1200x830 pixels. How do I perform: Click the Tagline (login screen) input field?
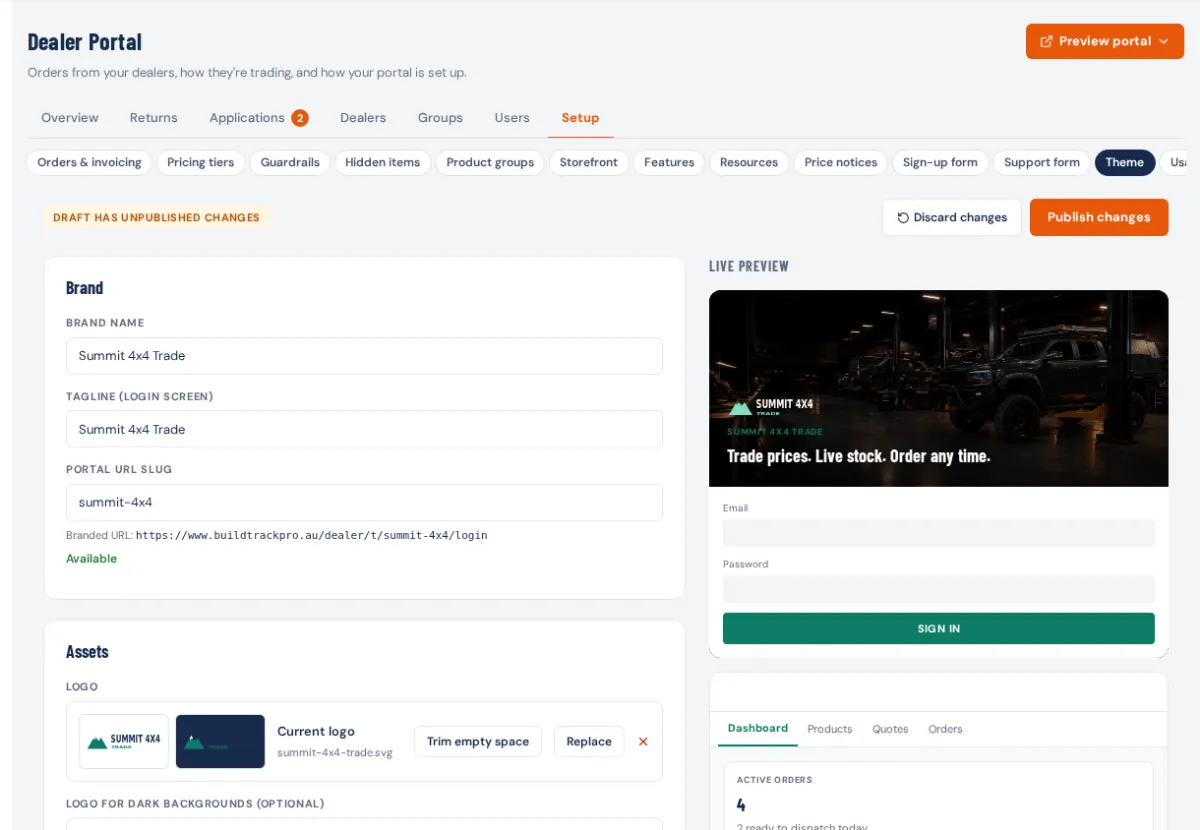tap(364, 429)
